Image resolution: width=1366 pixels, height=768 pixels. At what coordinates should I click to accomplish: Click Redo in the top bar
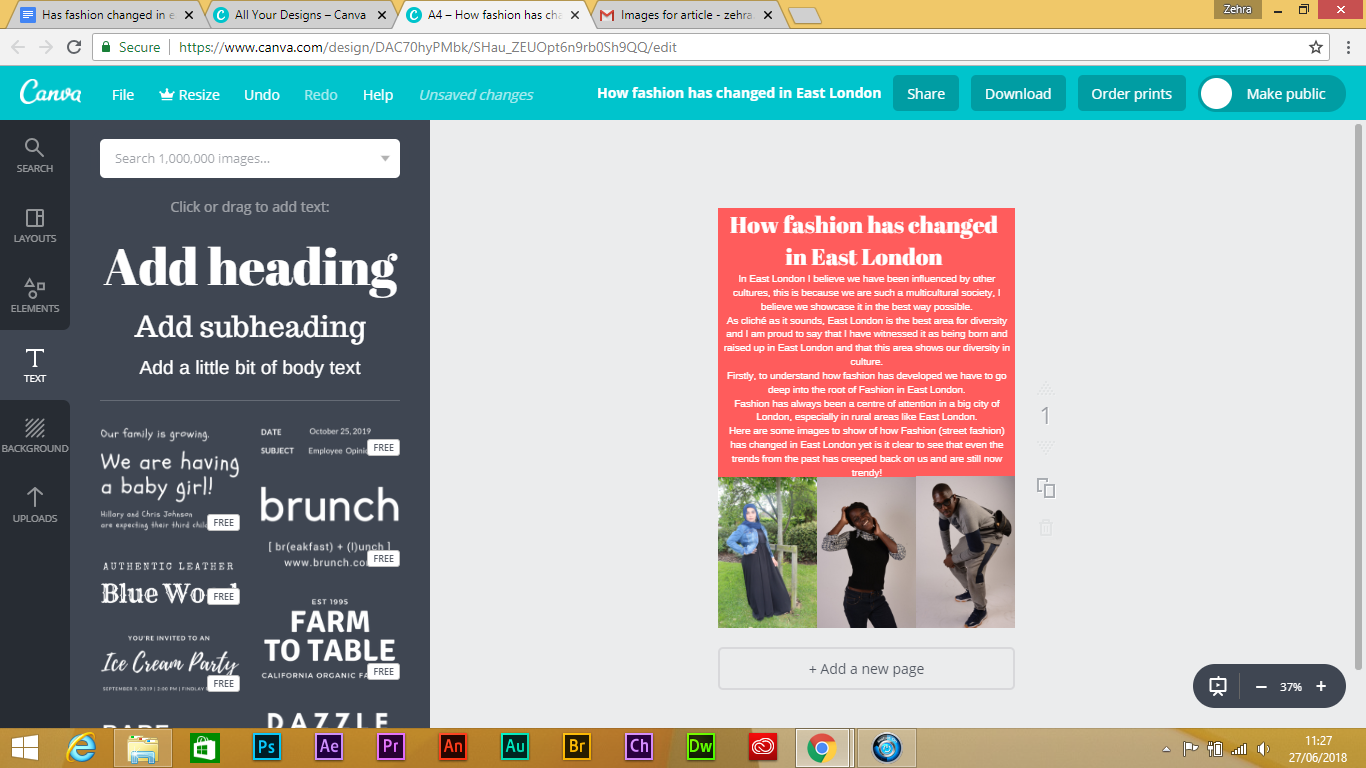(x=321, y=94)
